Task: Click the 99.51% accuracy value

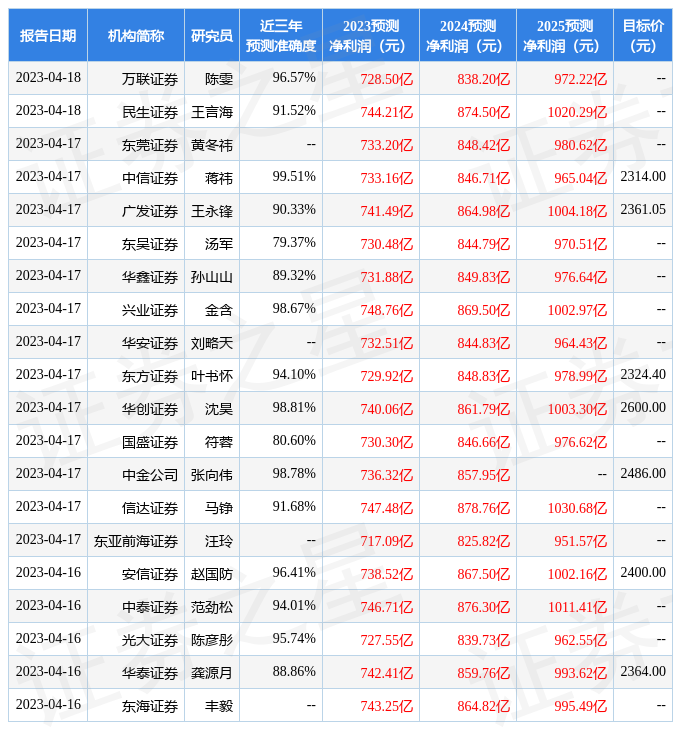Action: click(294, 176)
